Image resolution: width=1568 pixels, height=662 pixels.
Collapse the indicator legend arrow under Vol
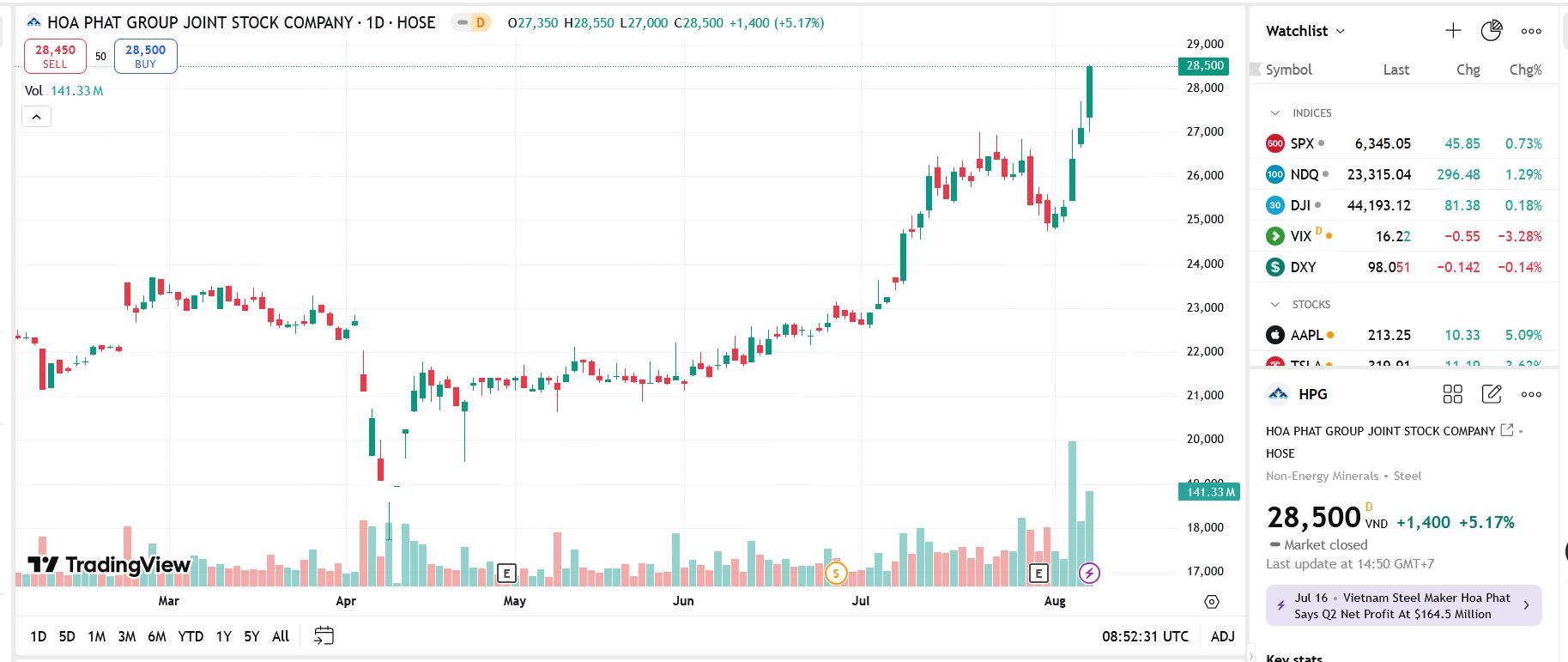[x=36, y=117]
